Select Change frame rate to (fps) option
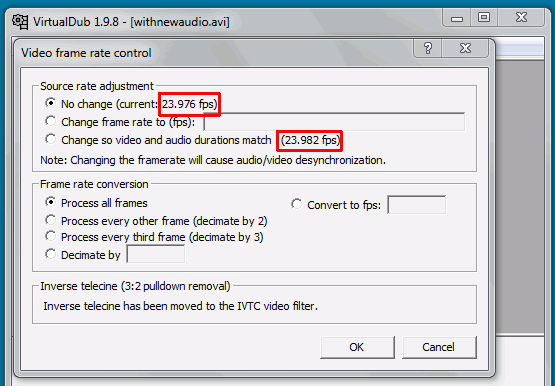The width and height of the screenshot is (555, 386). 51,121
